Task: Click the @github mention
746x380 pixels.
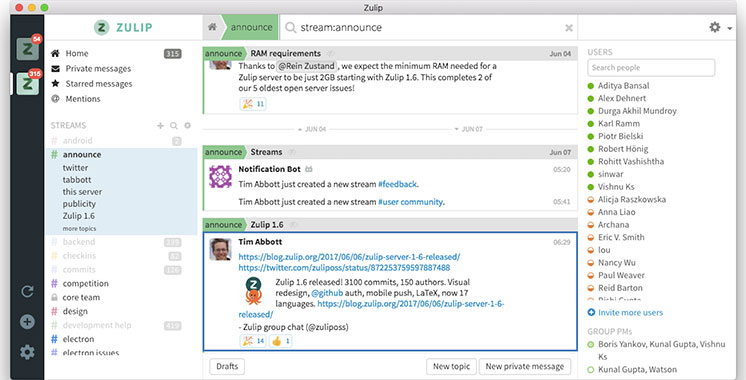Action: coord(327,292)
